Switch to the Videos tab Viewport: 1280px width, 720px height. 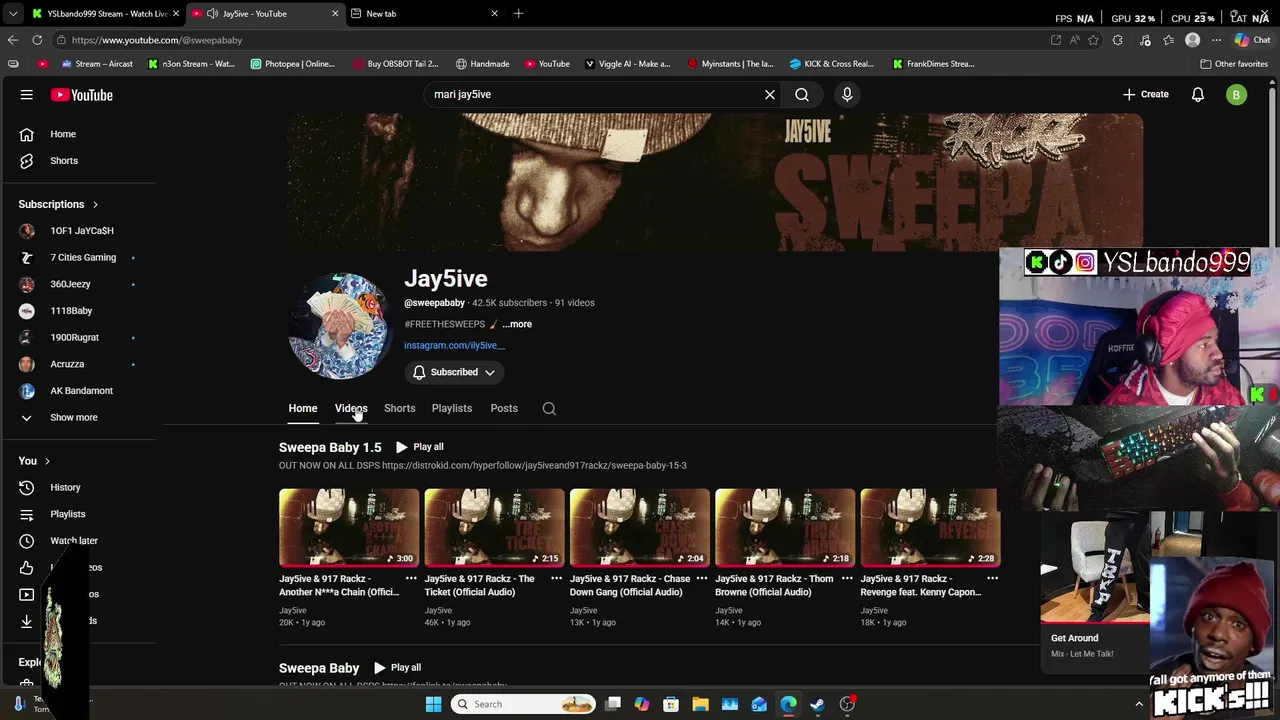coord(351,408)
